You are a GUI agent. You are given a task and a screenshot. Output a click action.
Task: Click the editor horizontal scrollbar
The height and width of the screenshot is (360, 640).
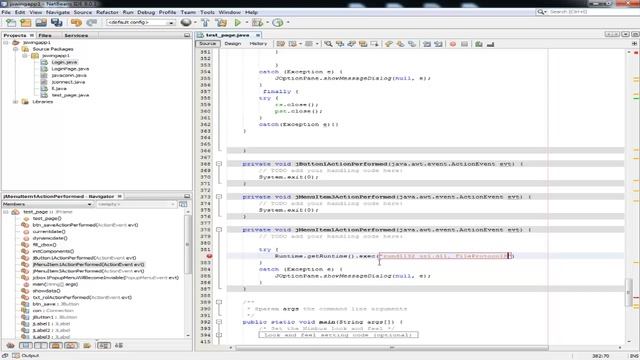pos(392,348)
